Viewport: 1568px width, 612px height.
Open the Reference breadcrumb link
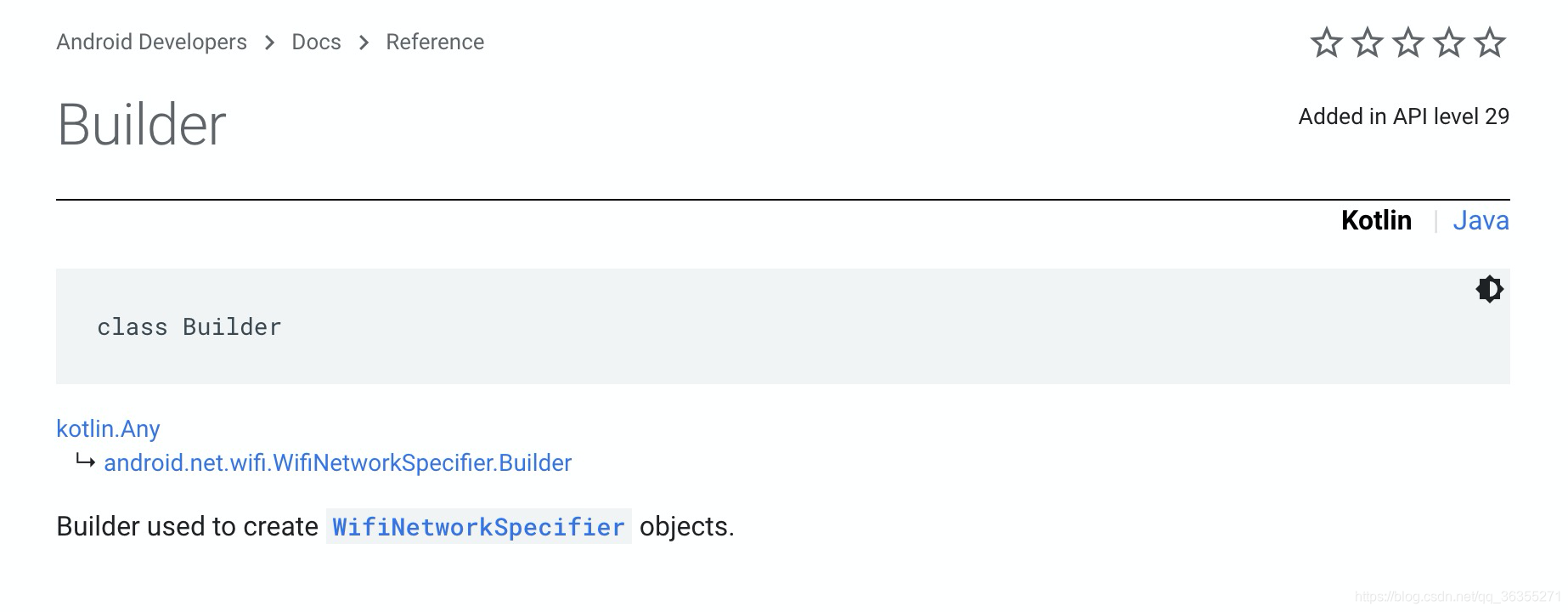coord(435,42)
